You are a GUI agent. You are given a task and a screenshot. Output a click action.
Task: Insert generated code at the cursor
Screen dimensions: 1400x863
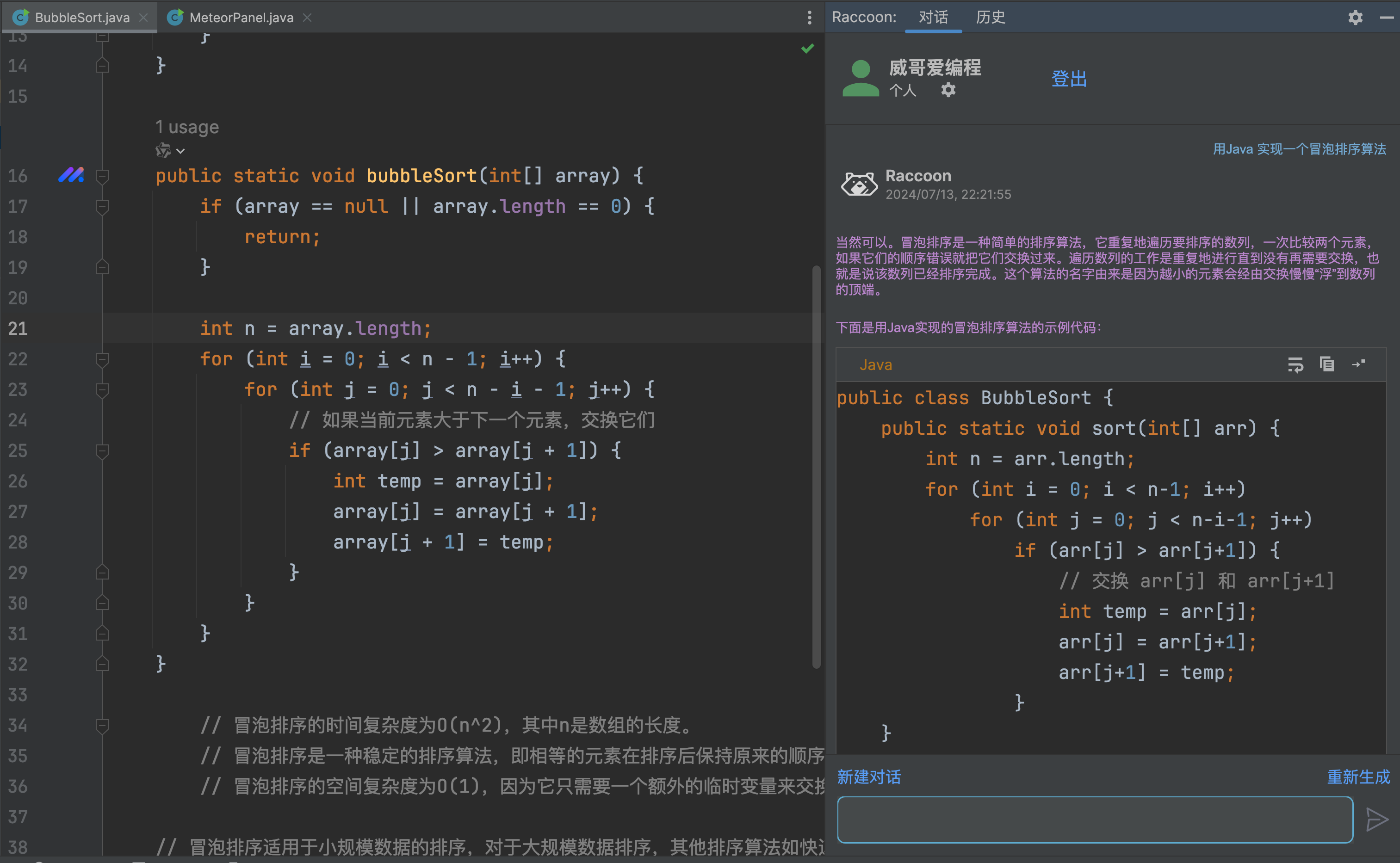click(1359, 364)
